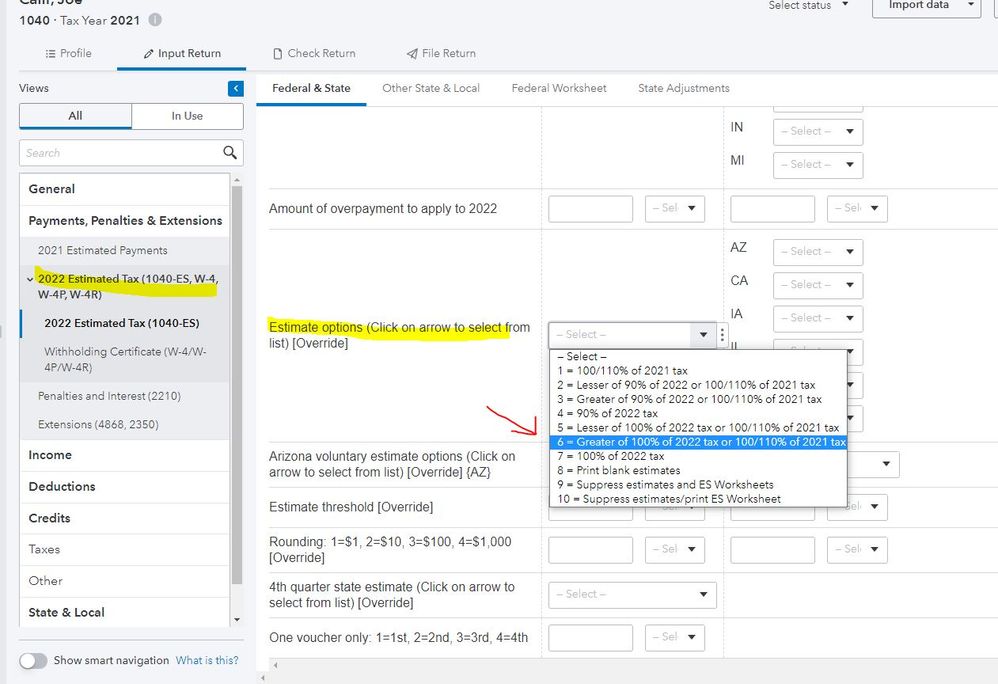Open the Check Return tab

314,53
